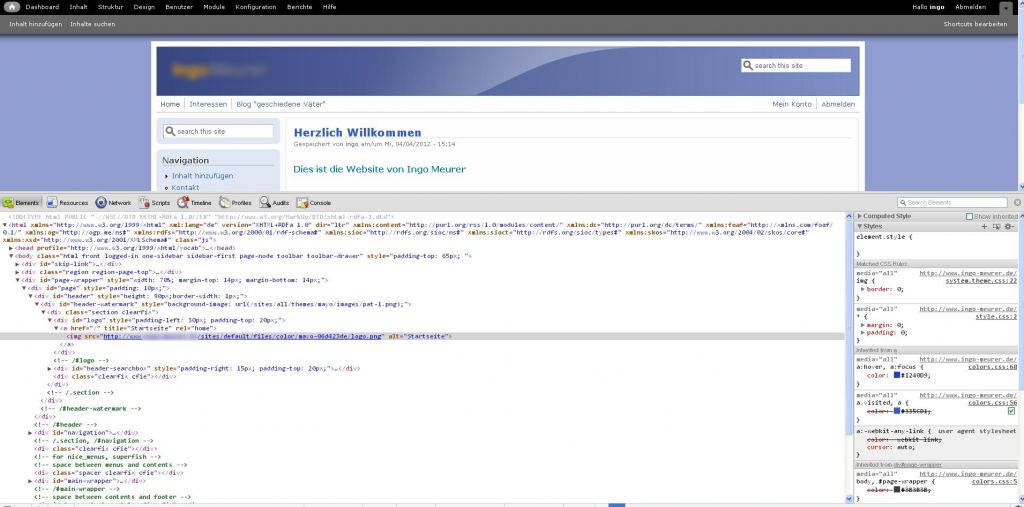
Task: Switch to the Profiles panel
Action: (x=236, y=202)
